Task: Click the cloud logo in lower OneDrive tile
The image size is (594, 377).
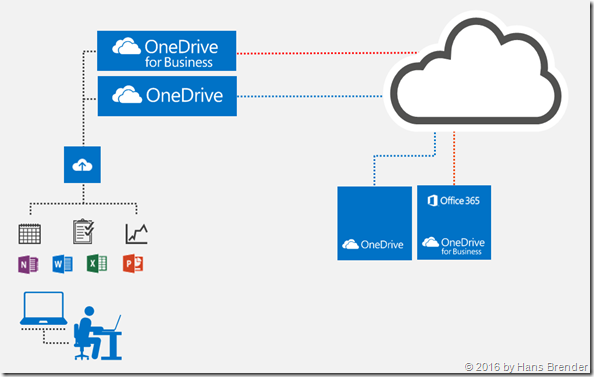Action: click(x=350, y=244)
